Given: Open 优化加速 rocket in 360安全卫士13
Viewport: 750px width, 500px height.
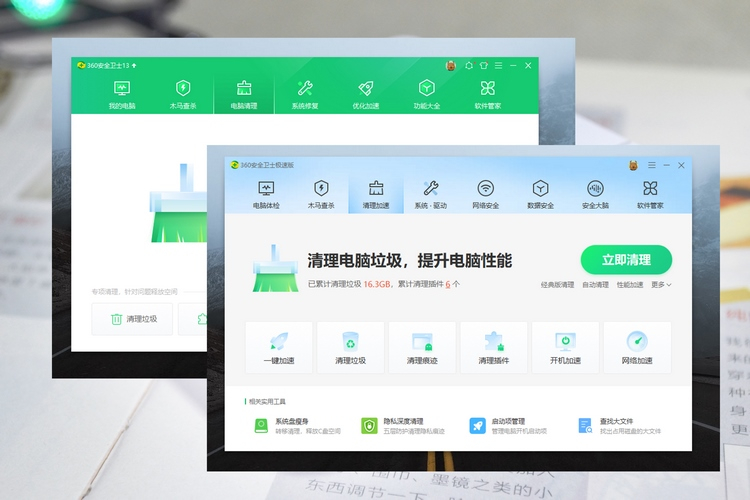Looking at the screenshot, I should pyautogui.click(x=366, y=95).
